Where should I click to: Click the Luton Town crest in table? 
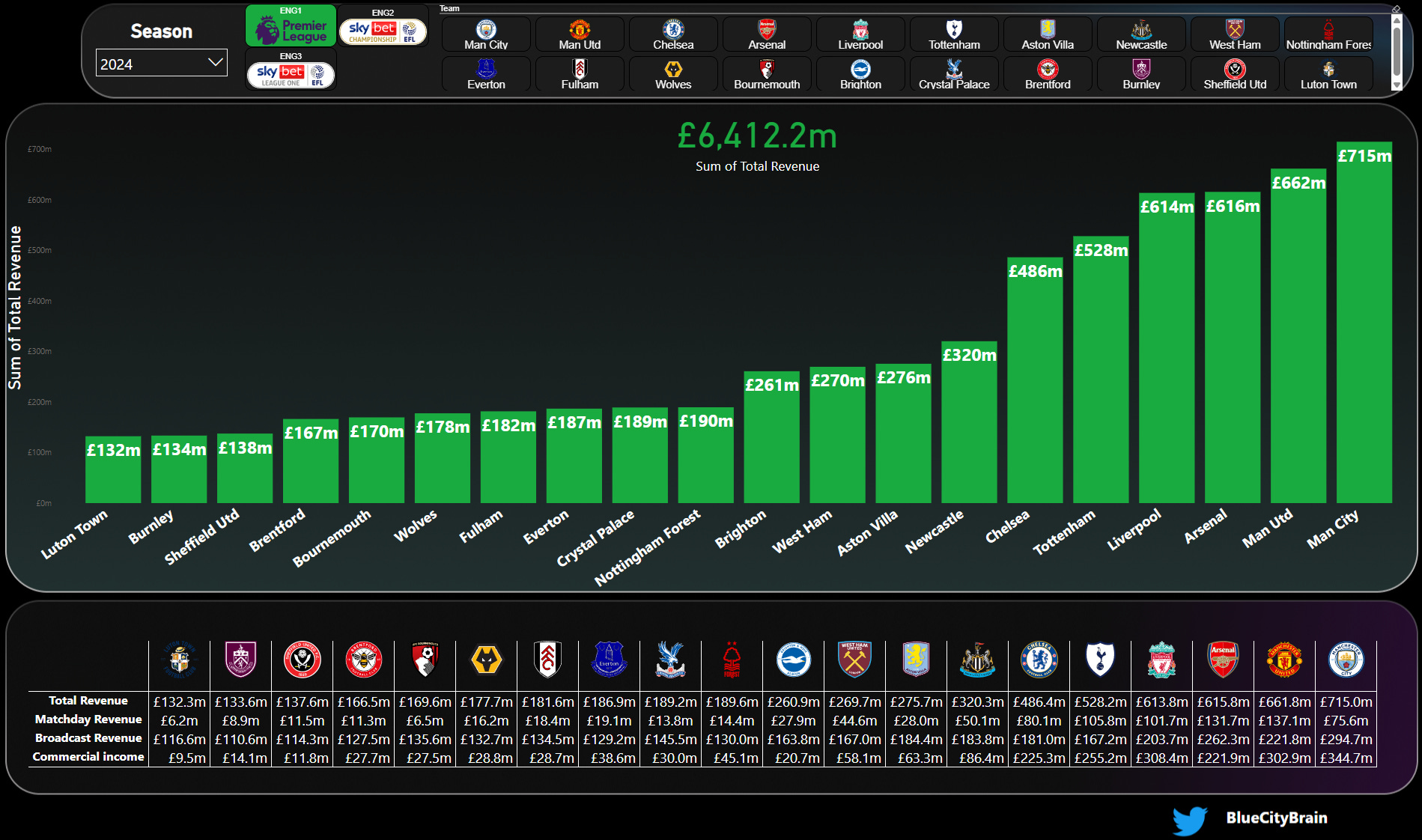pyautogui.click(x=180, y=660)
